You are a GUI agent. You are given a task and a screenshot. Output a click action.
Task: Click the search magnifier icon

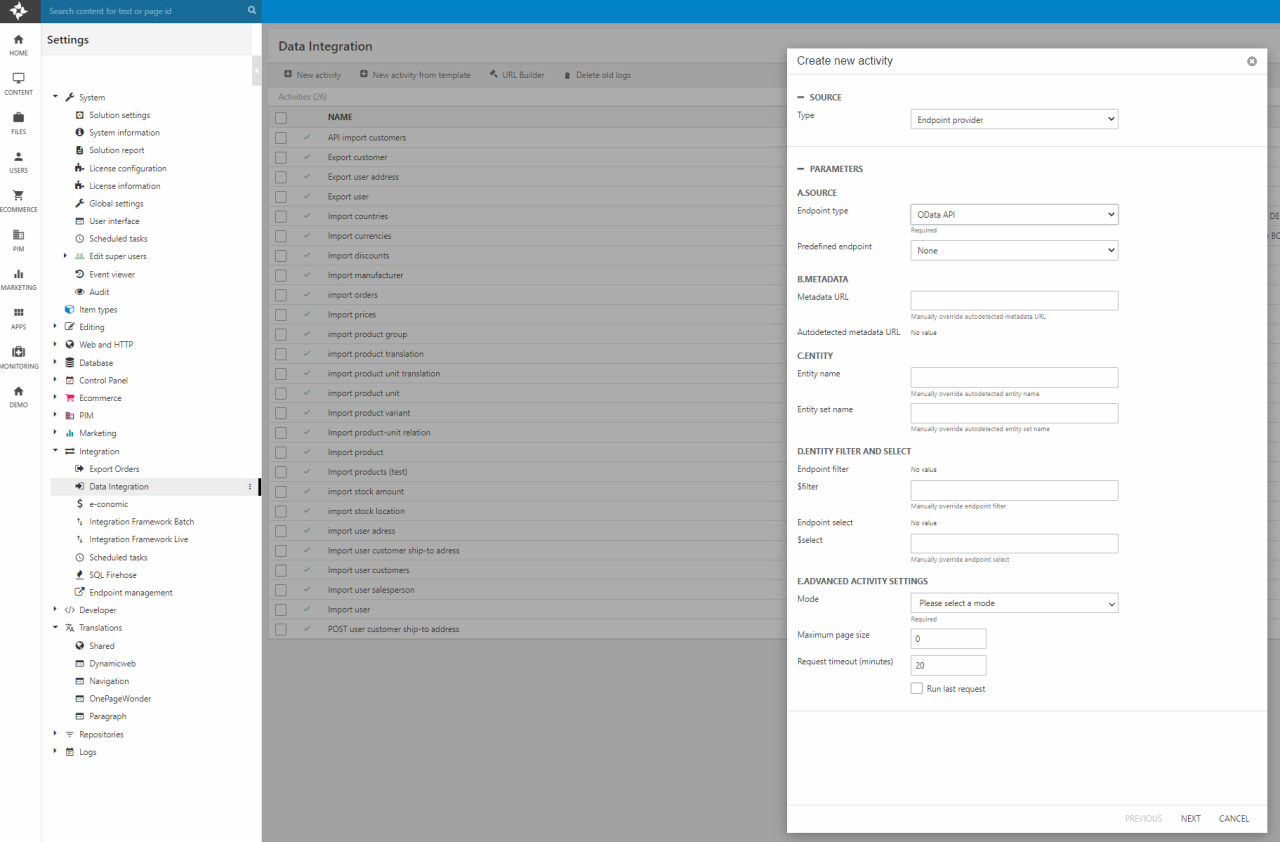pyautogui.click(x=252, y=11)
